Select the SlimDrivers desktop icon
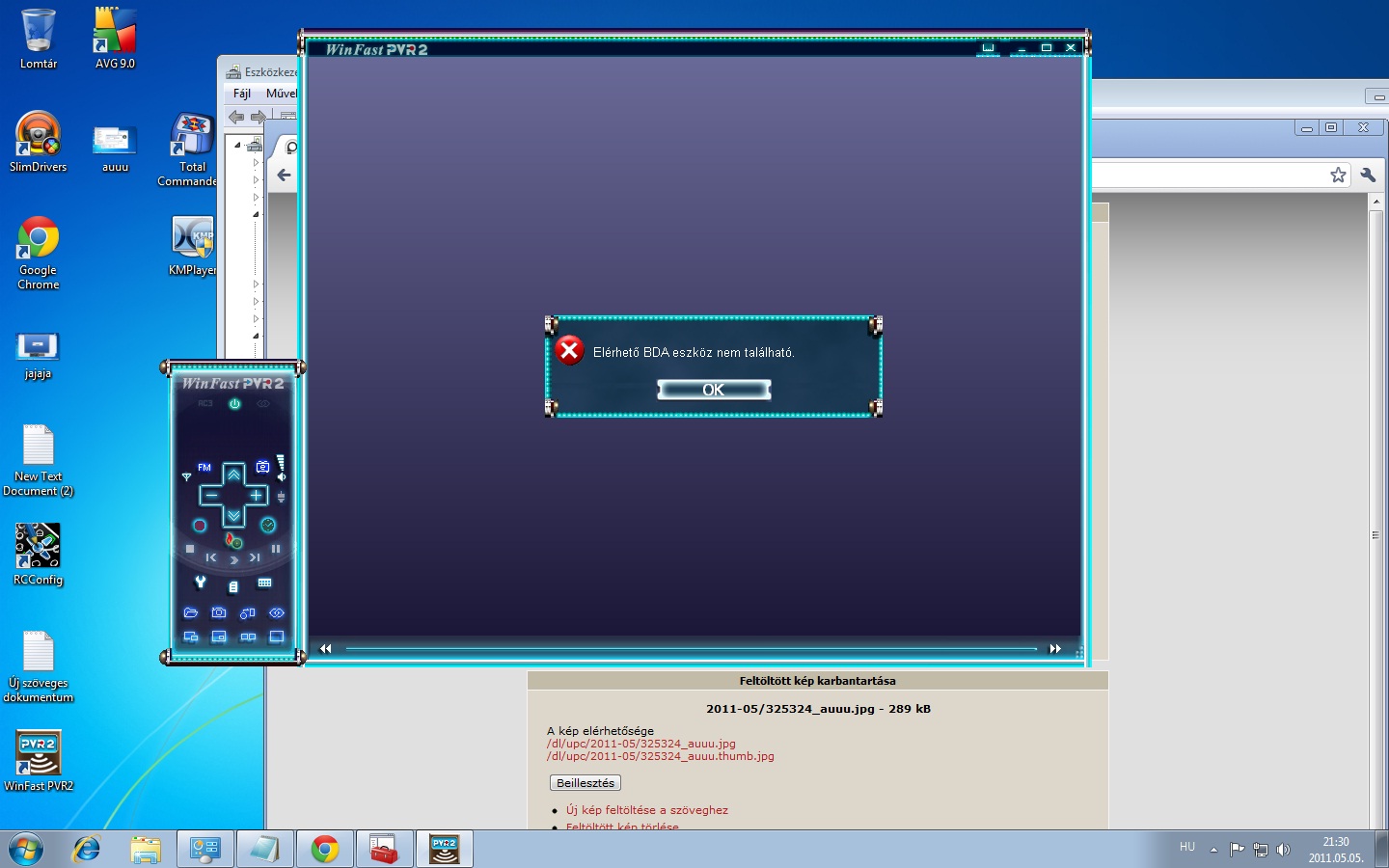The image size is (1389, 868). pyautogui.click(x=38, y=142)
